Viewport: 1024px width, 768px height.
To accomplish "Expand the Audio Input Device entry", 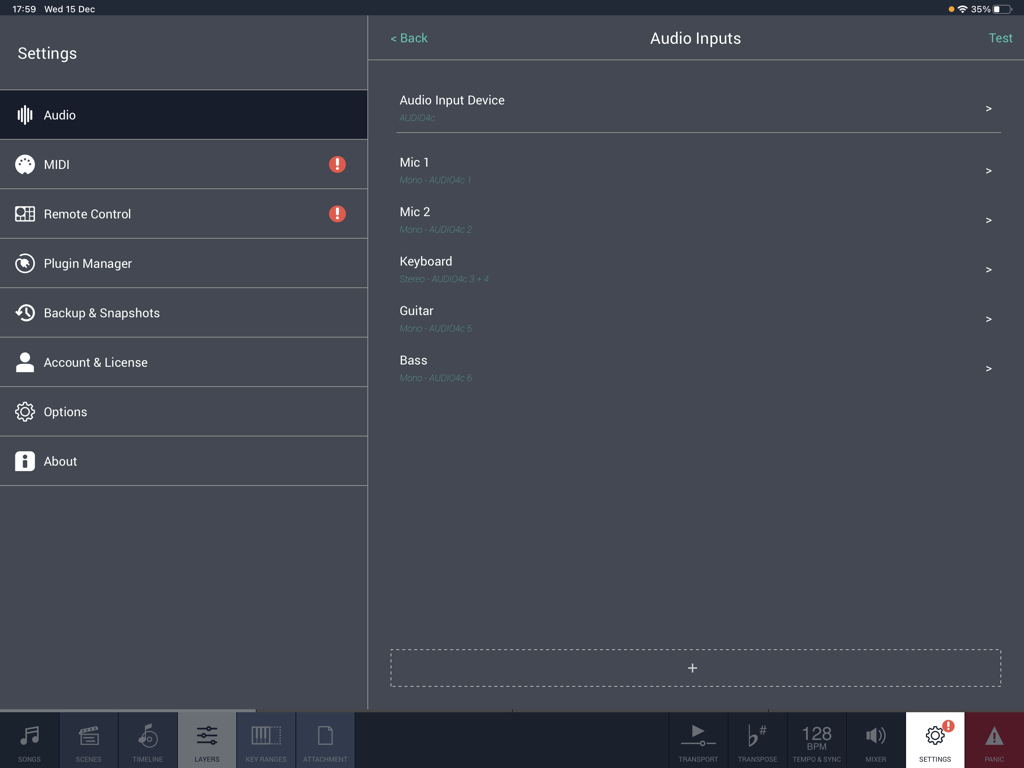I will pyautogui.click(x=988, y=108).
